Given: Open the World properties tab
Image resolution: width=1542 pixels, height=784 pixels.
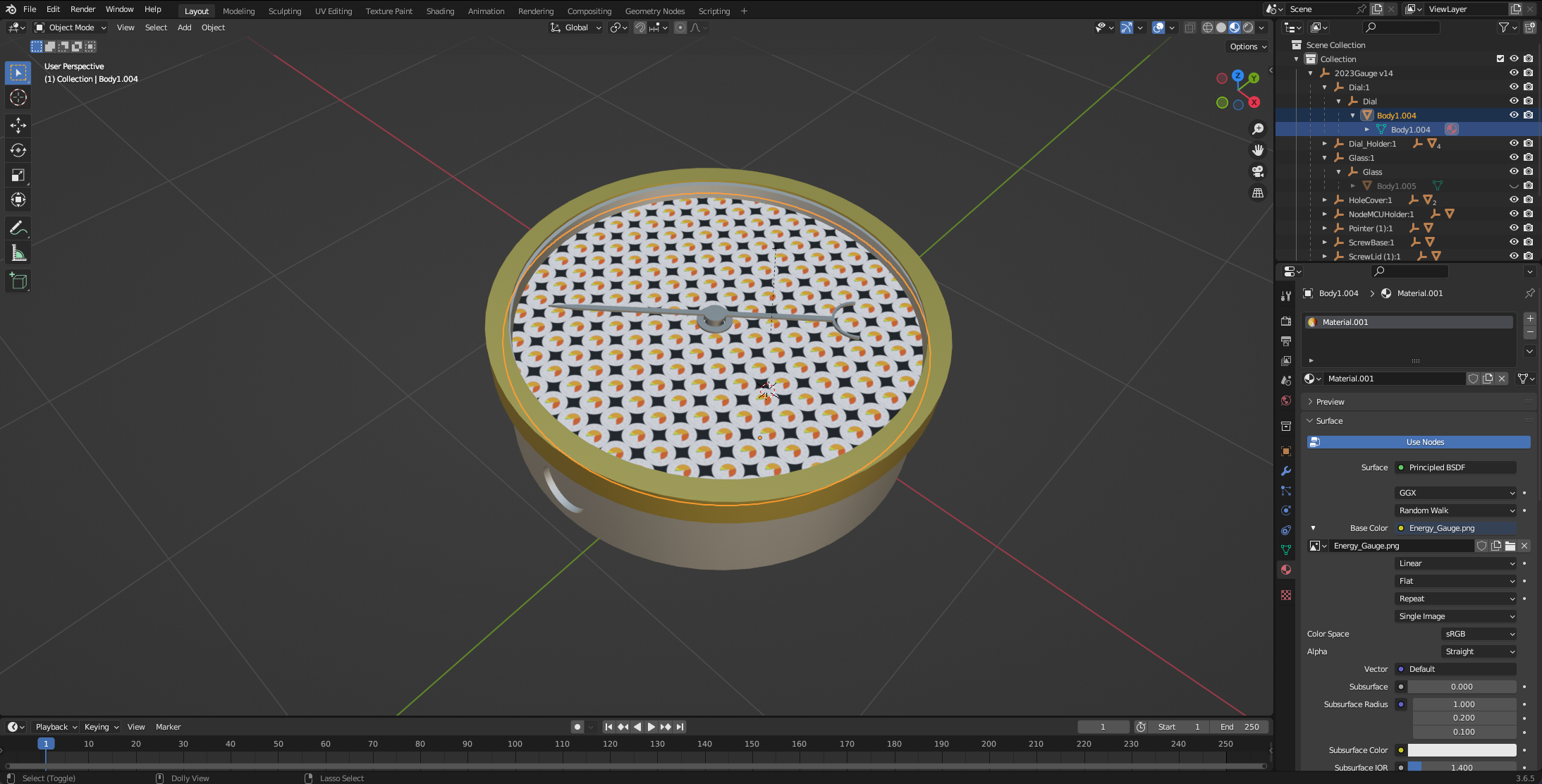Looking at the screenshot, I should tap(1286, 400).
